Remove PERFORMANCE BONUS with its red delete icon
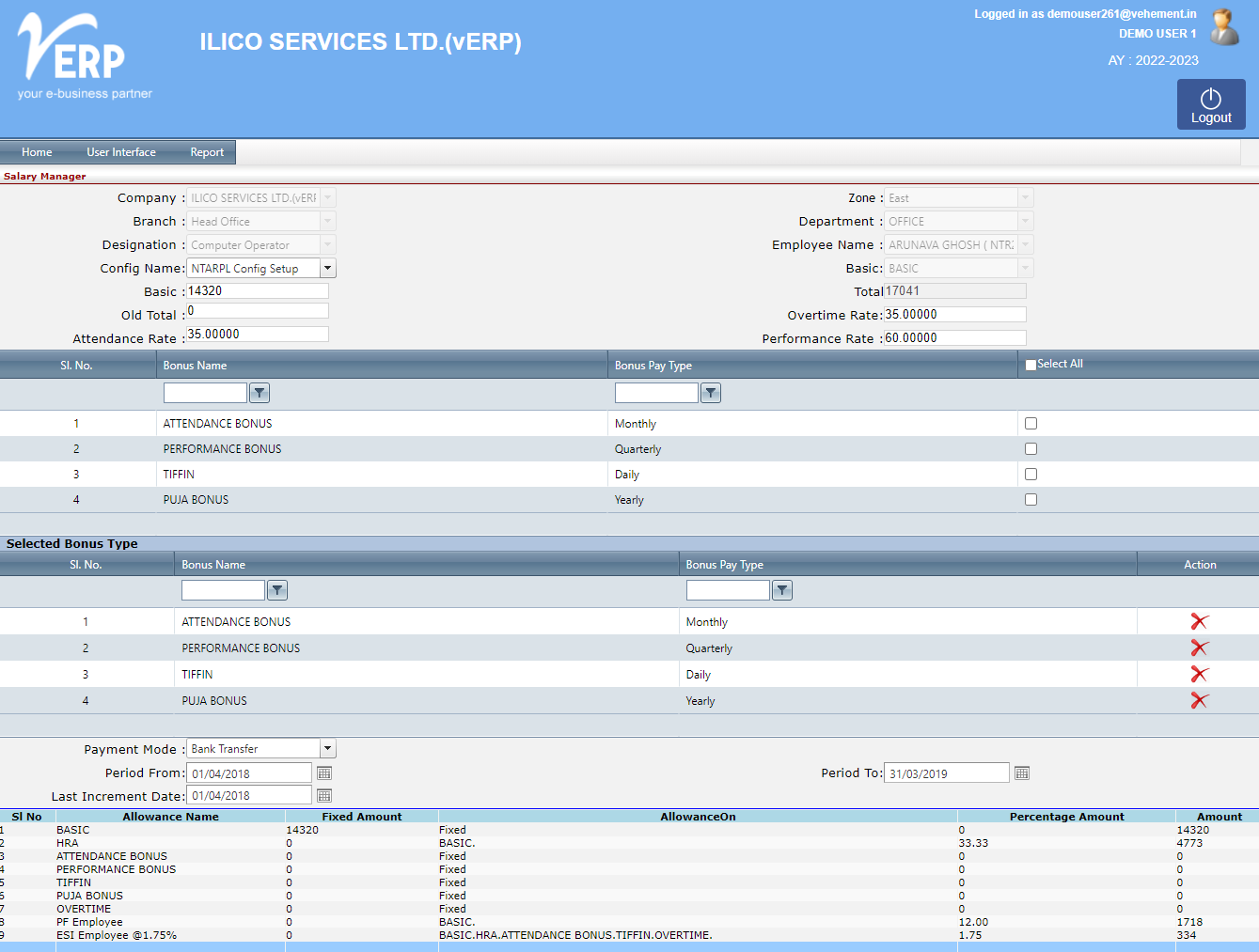 pos(1200,648)
